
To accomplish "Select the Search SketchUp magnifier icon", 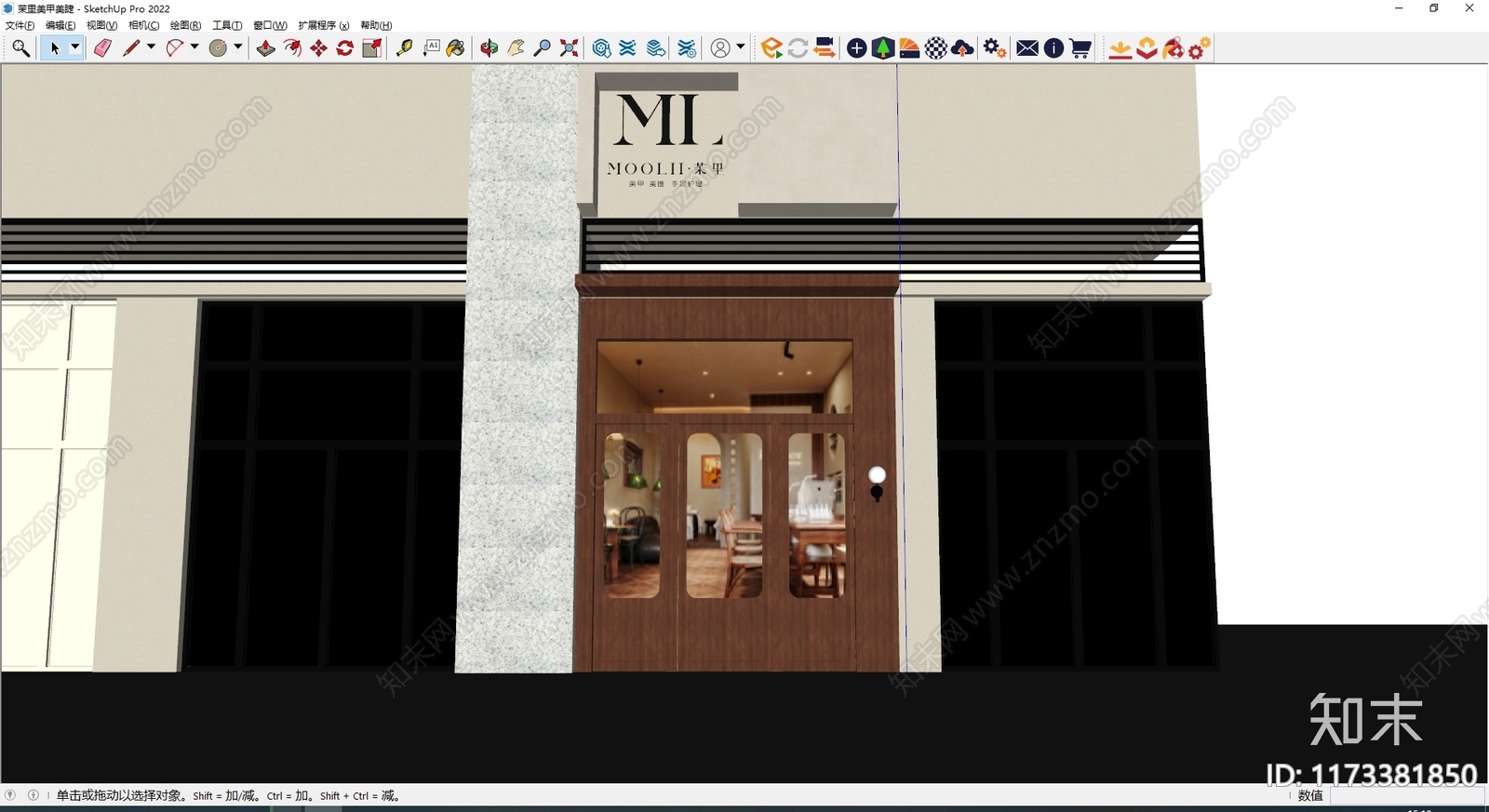I will pos(20,48).
